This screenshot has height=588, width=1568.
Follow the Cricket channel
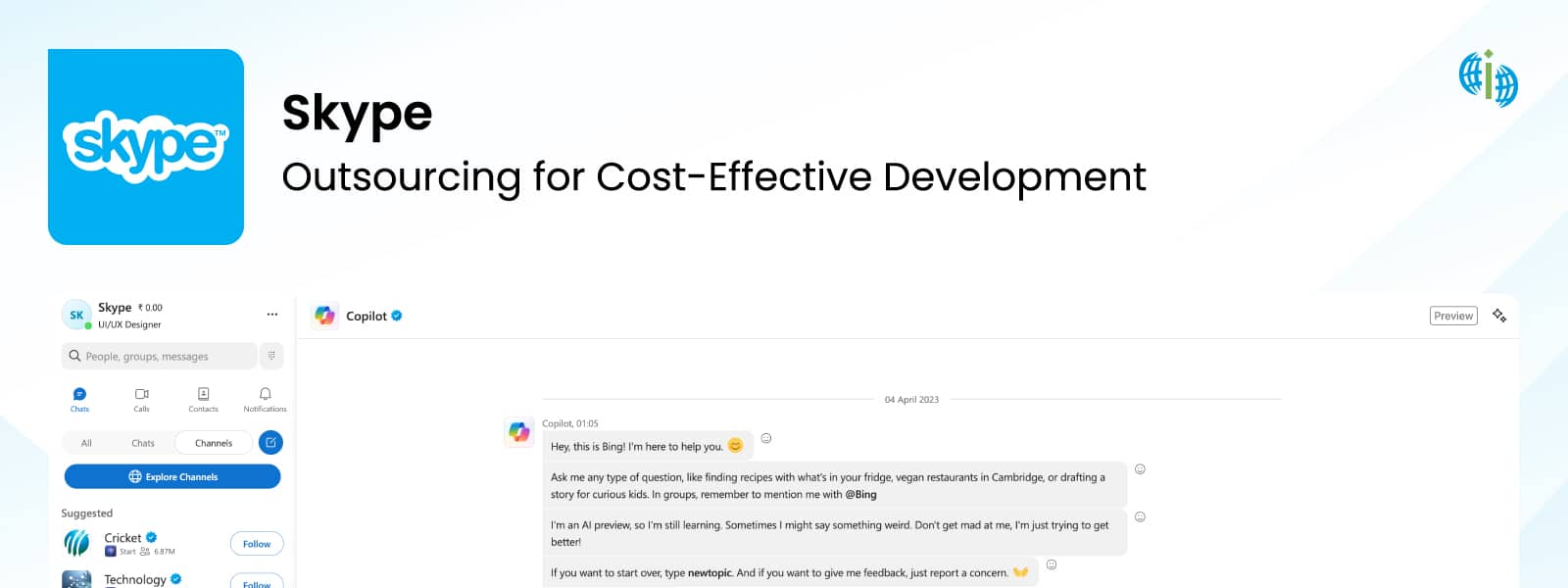[257, 544]
